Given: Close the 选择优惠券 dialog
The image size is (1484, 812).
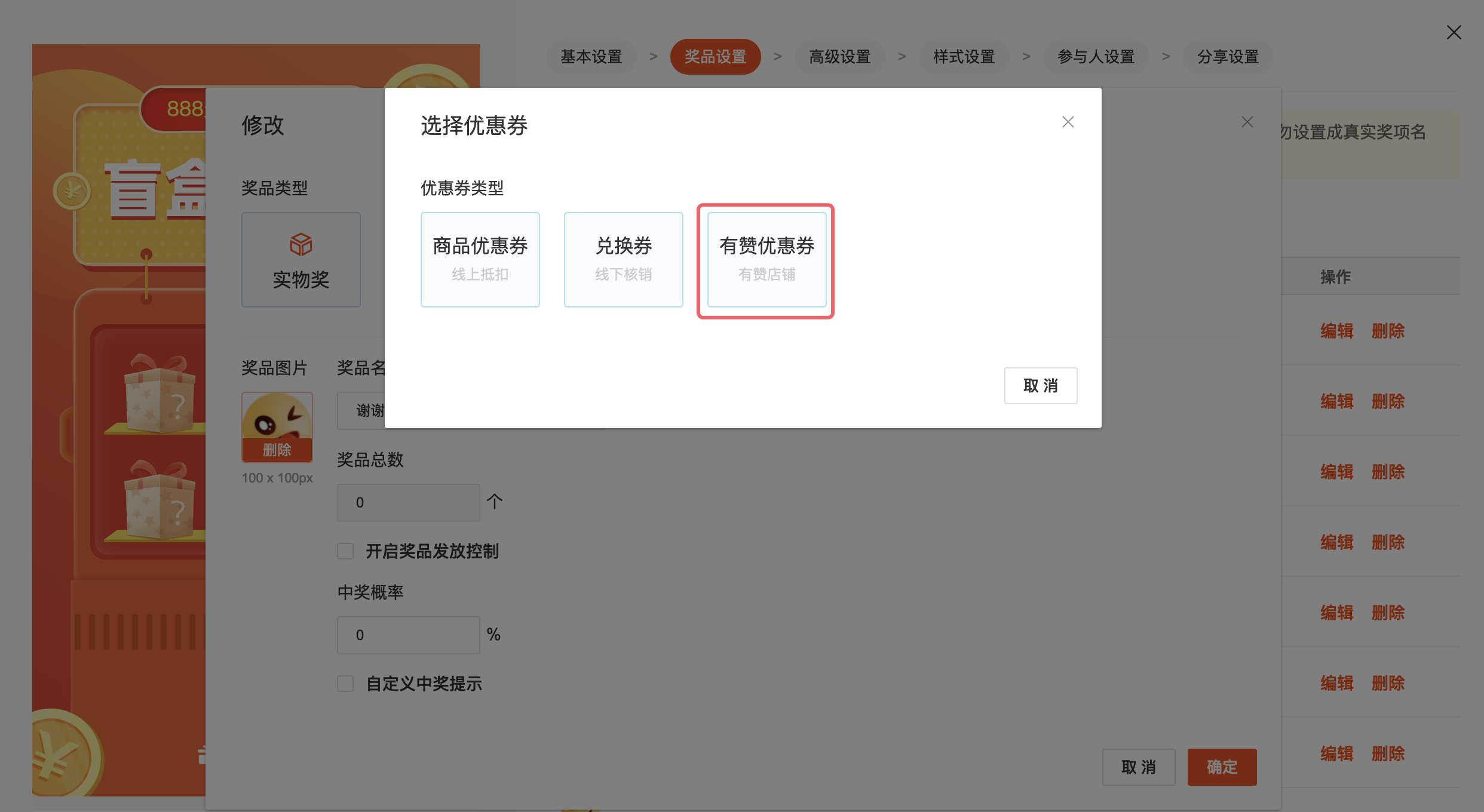Looking at the screenshot, I should pos(1068,122).
